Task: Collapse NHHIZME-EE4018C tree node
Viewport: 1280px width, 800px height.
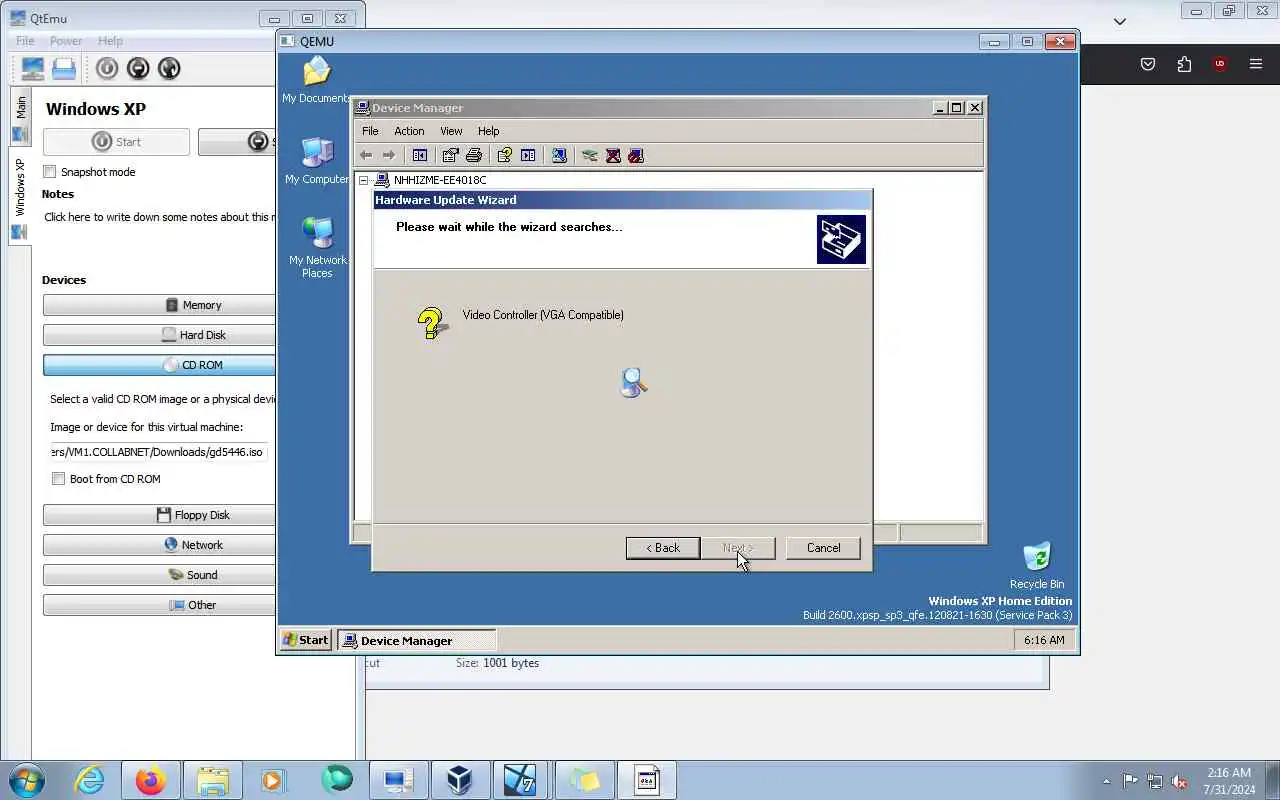Action: tap(364, 180)
